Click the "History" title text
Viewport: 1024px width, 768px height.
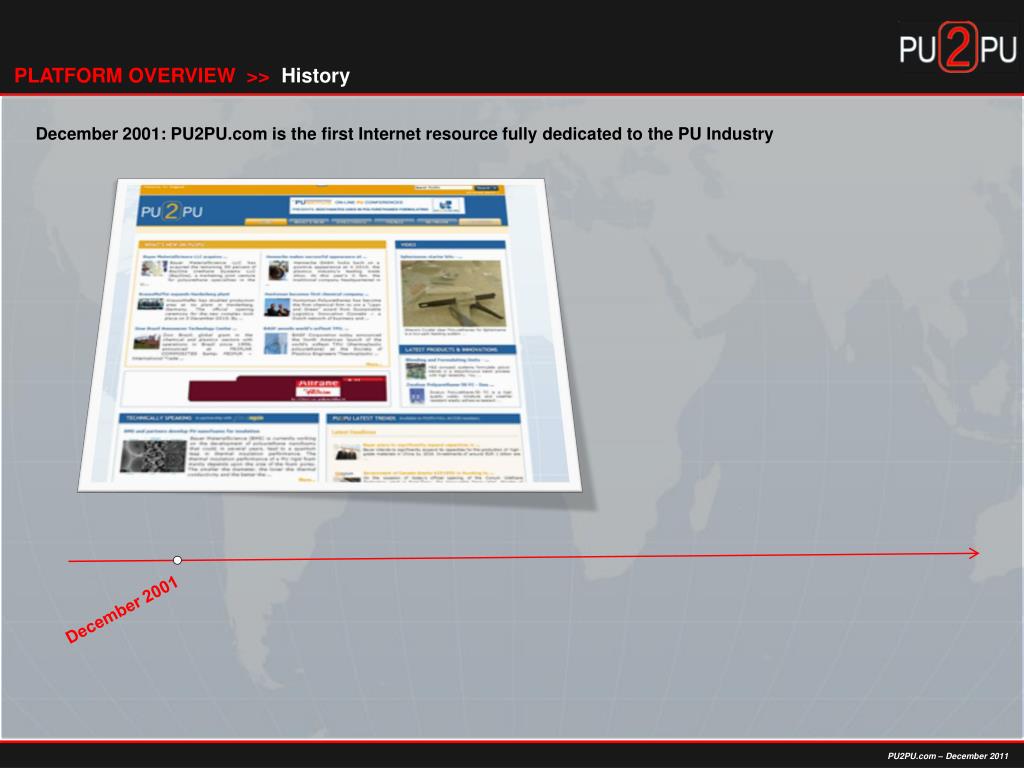pyautogui.click(x=315, y=76)
